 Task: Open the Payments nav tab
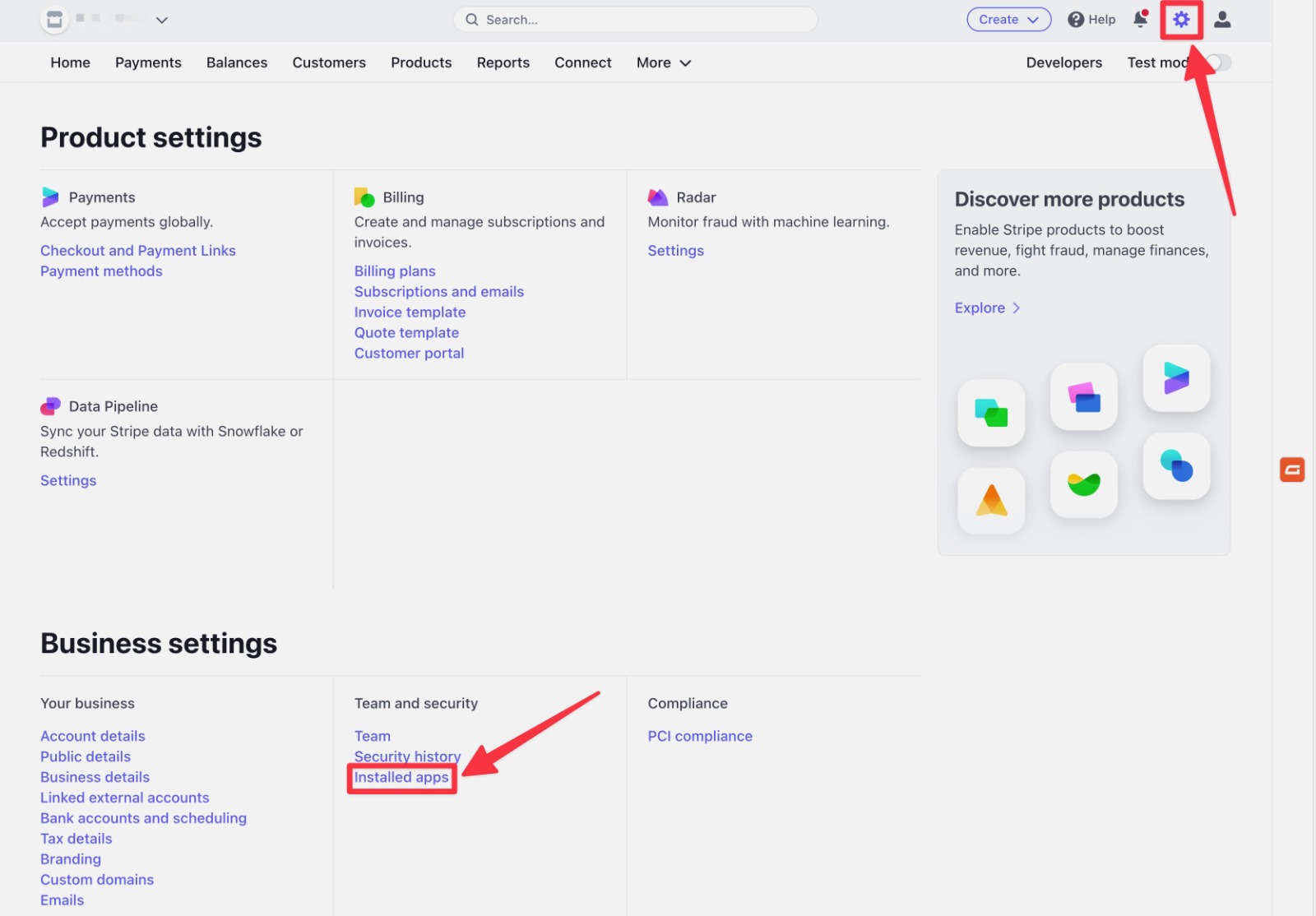click(x=148, y=62)
